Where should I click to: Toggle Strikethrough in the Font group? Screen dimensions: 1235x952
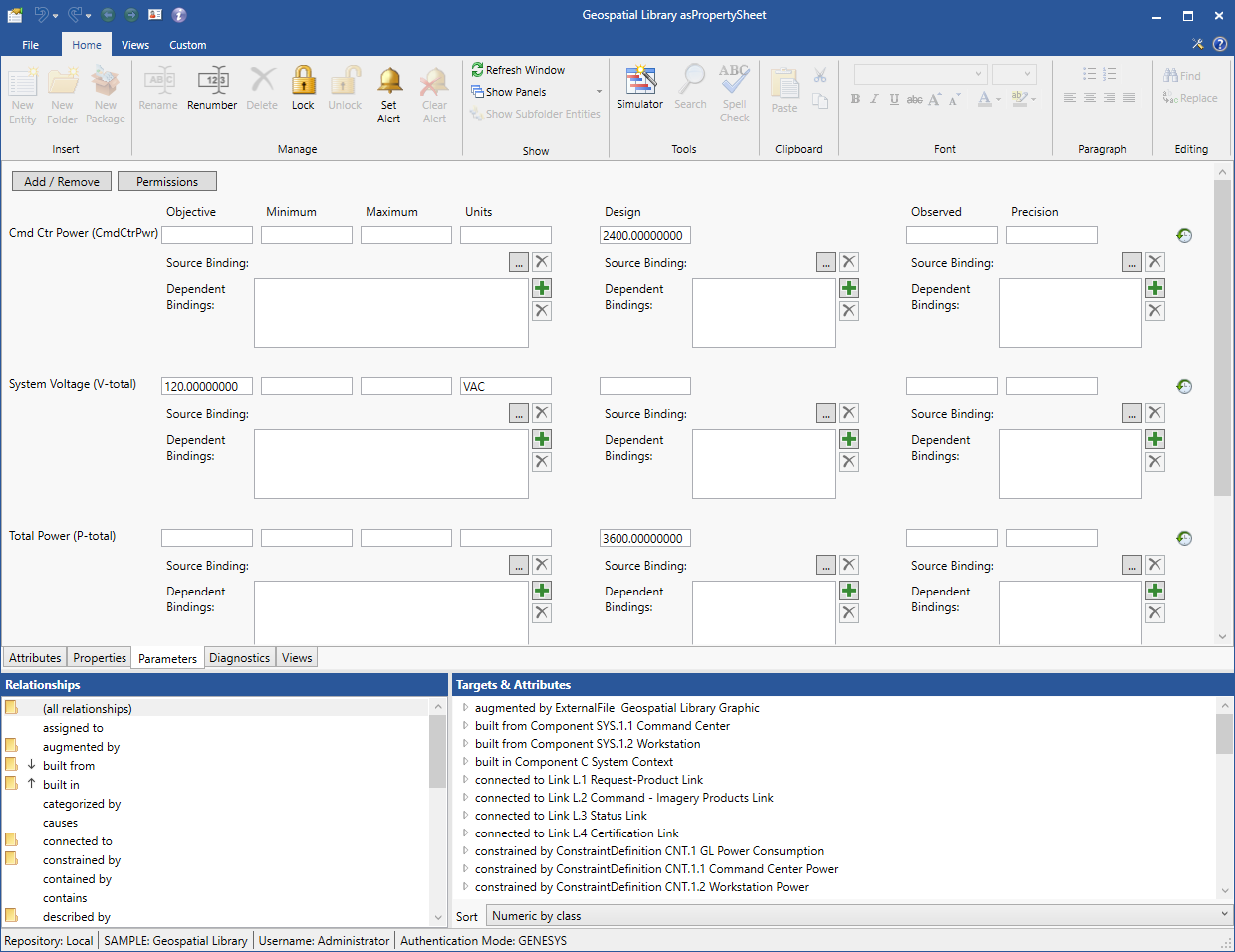914,99
